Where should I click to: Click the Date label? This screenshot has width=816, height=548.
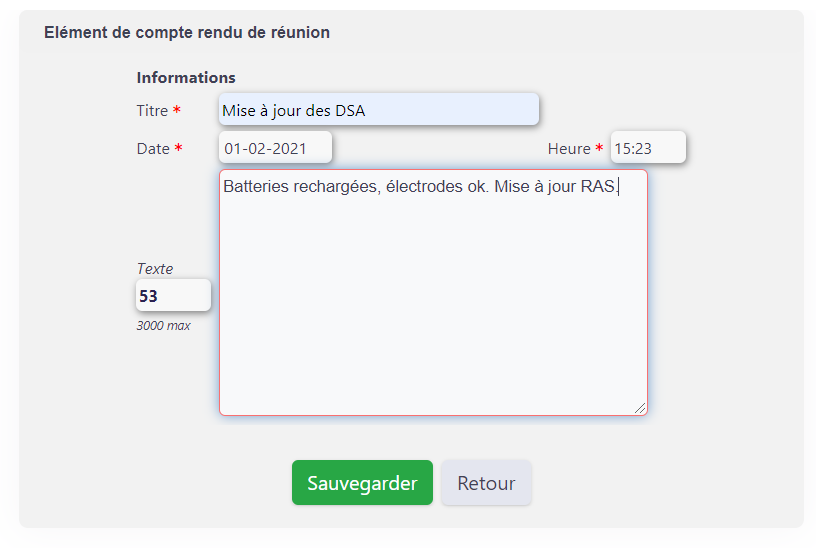[153, 149]
